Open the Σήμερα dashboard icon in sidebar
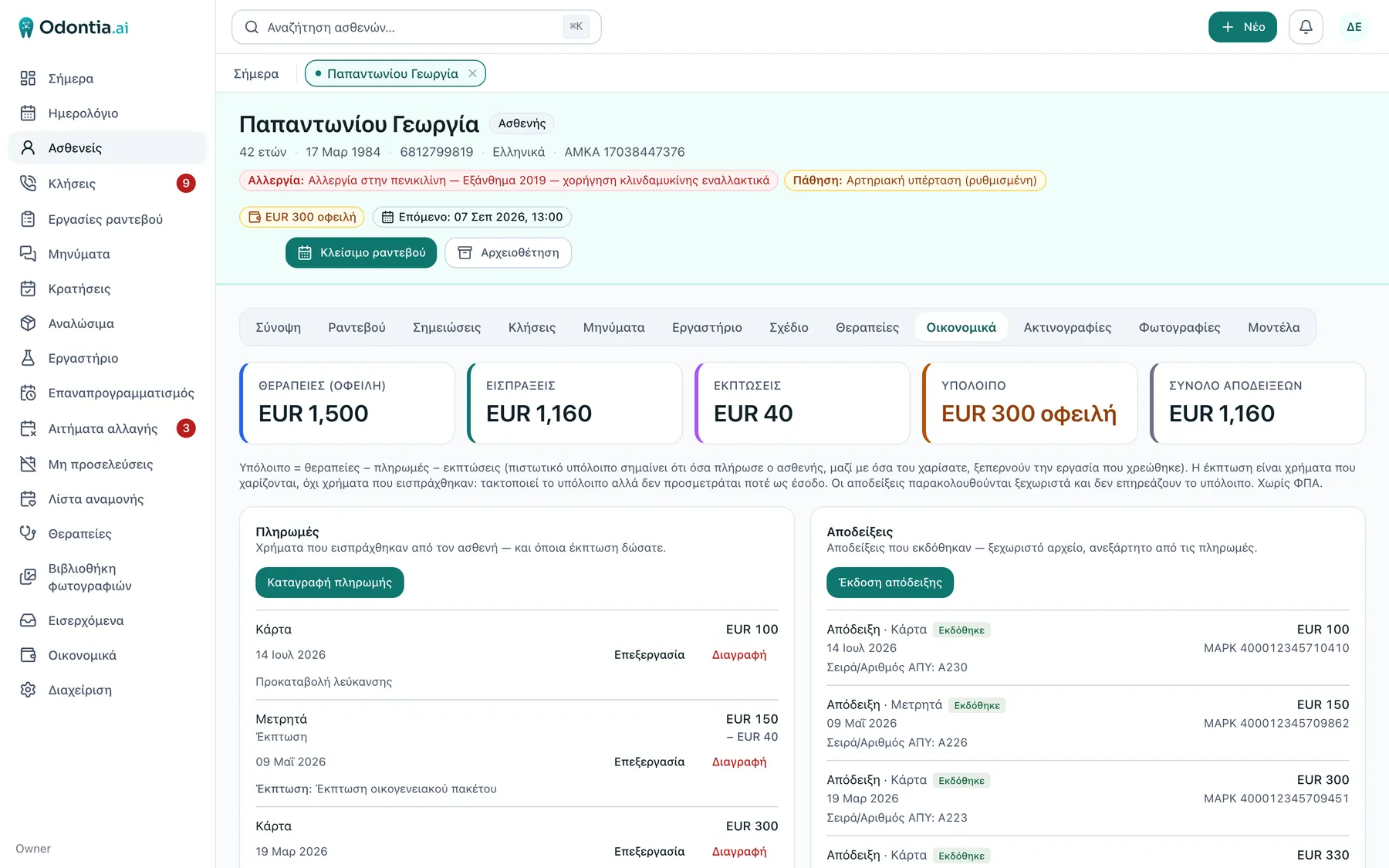1389x868 pixels. 28,78
